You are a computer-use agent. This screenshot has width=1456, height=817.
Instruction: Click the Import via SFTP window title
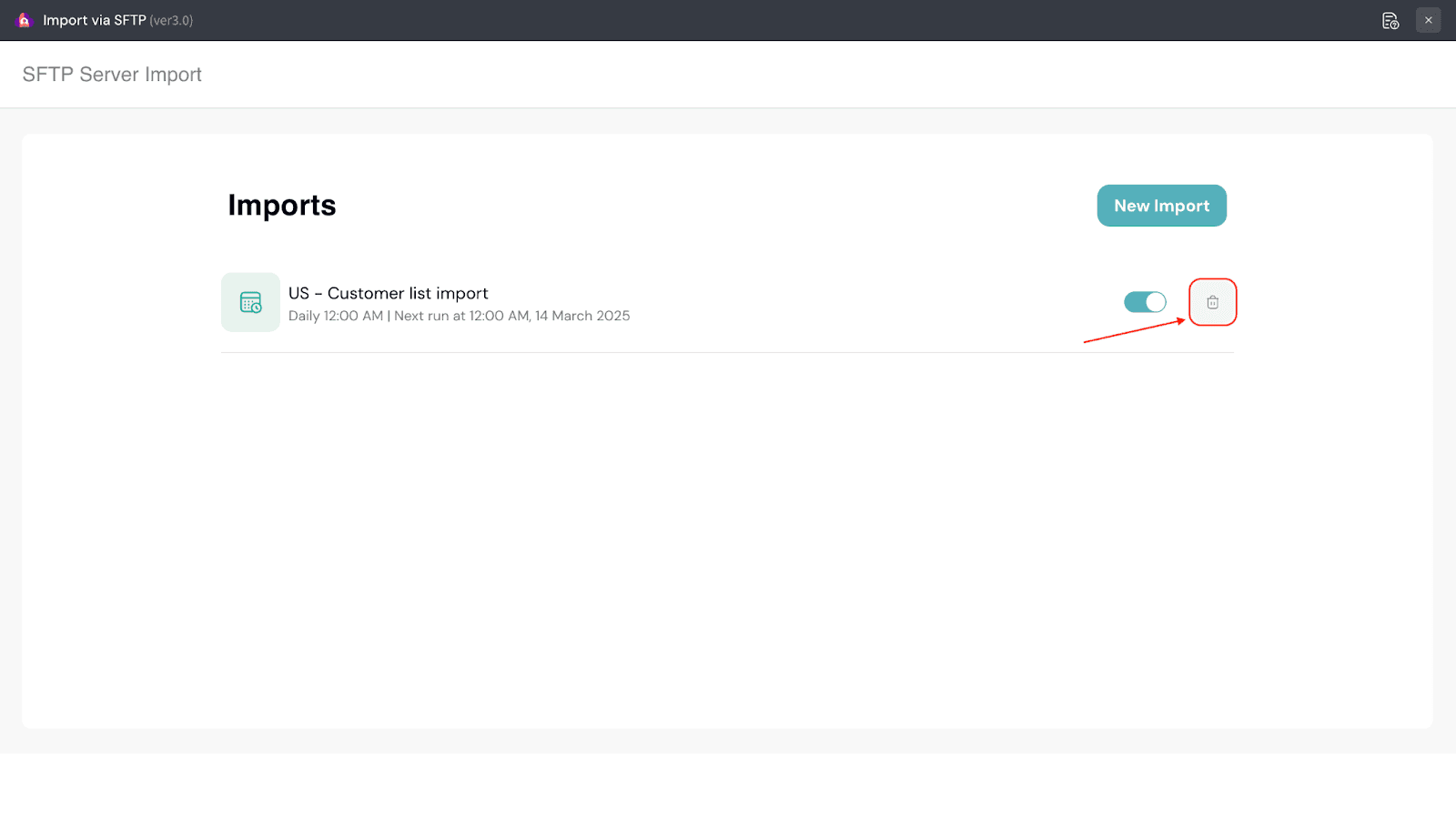coord(94,20)
